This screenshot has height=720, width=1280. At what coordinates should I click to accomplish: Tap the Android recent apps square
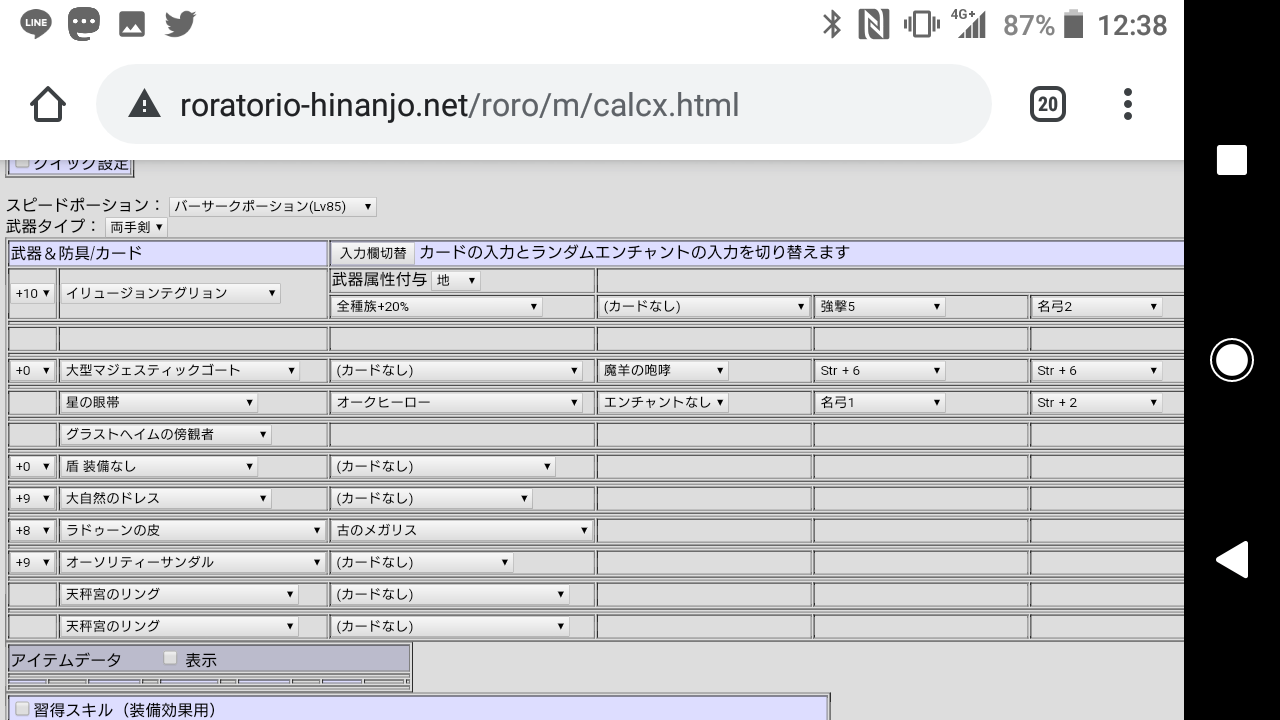1232,160
